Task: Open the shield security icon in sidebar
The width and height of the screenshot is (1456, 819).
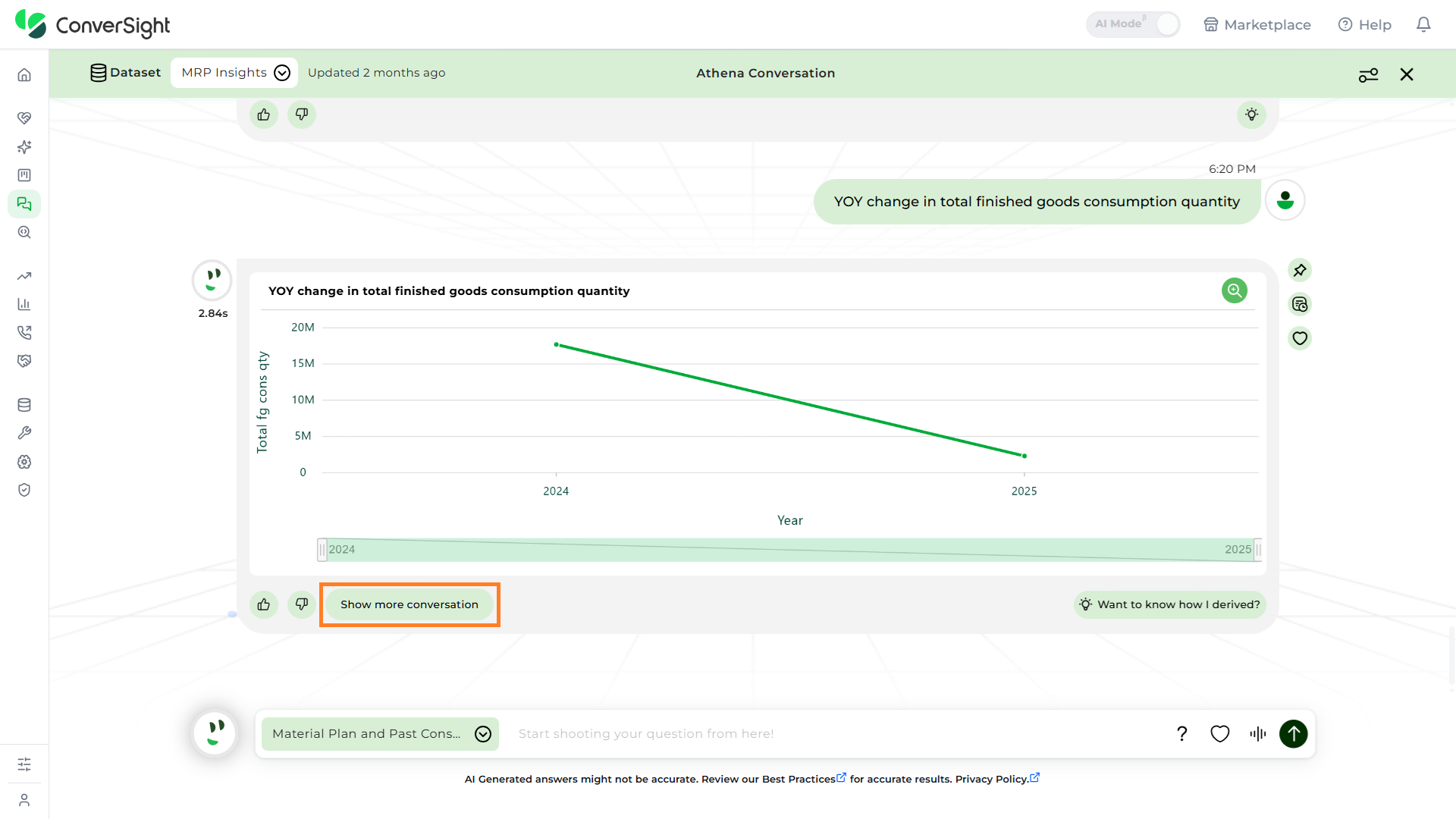Action: tap(24, 490)
